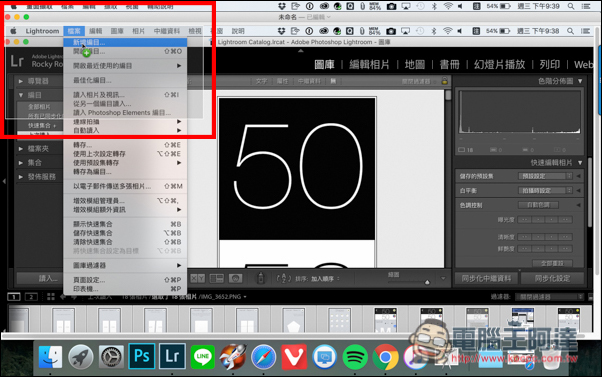Viewport: 602px width, 377px height.
Task: Launch LINE from the Dock
Action: [202, 356]
